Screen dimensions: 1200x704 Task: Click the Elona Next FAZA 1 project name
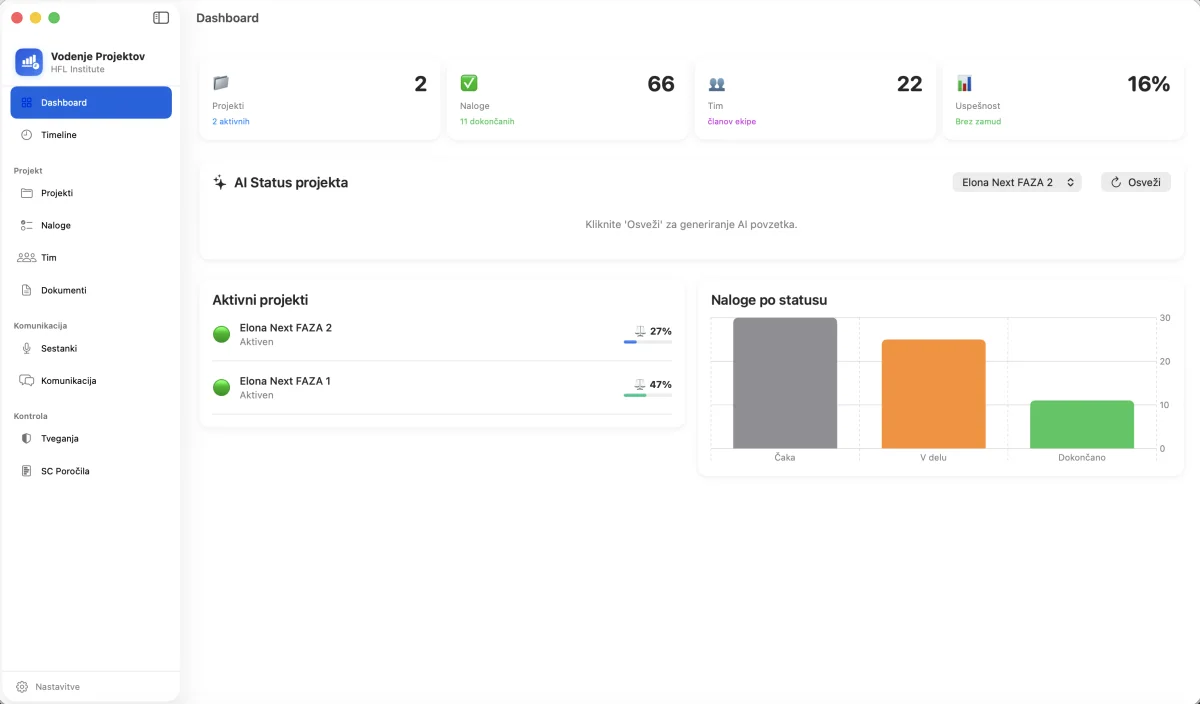[x=285, y=381]
